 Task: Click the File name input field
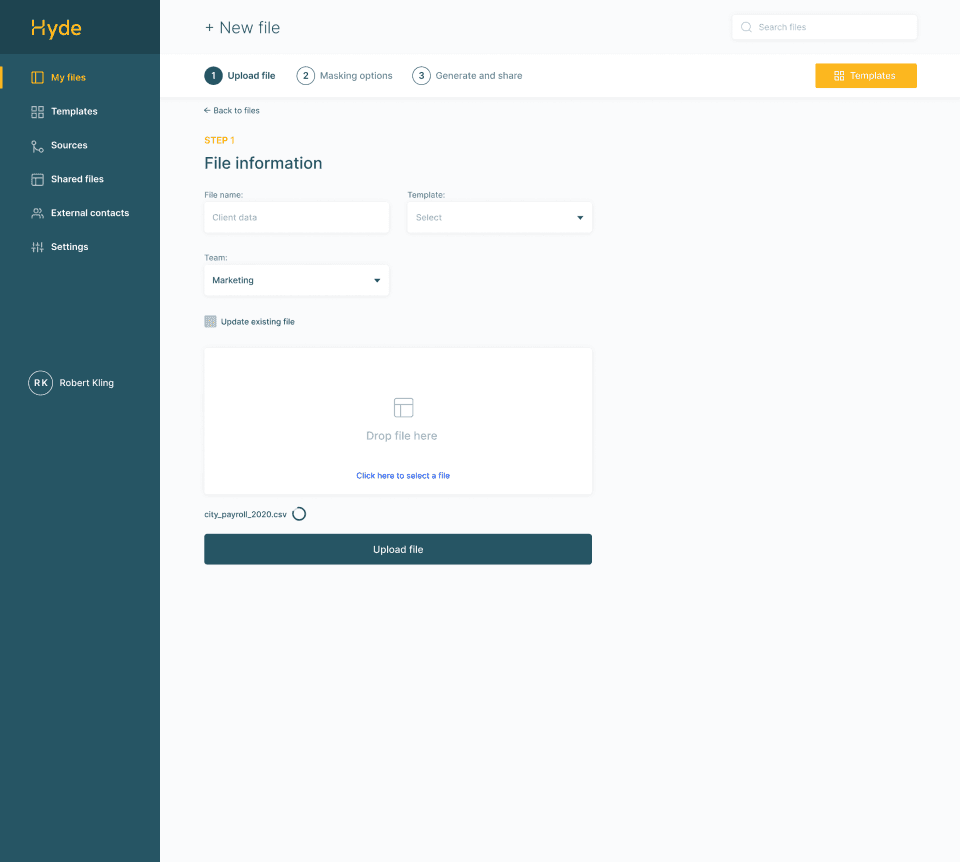point(296,217)
